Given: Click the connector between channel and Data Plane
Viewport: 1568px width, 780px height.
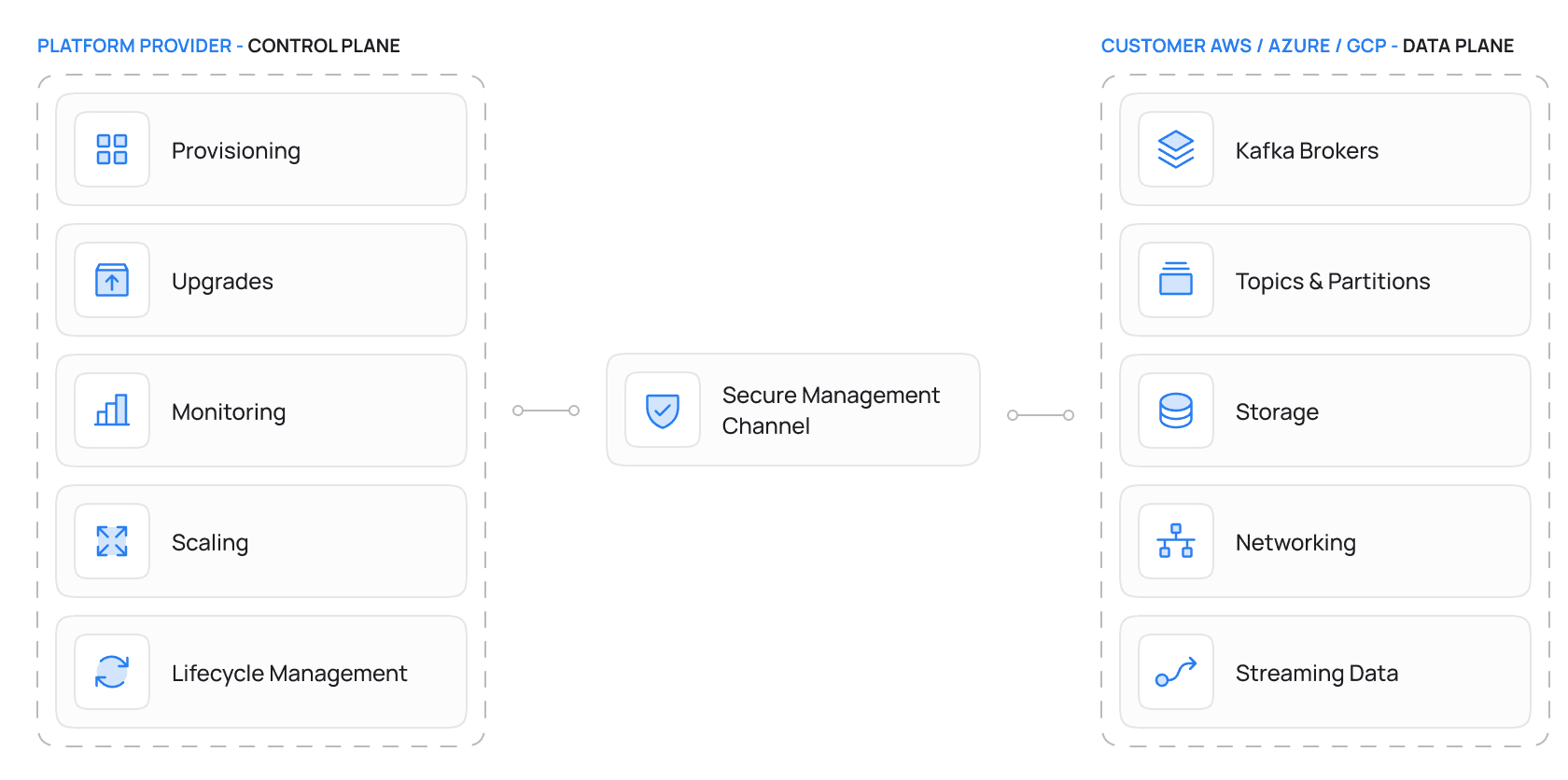Looking at the screenshot, I should coord(1041,415).
